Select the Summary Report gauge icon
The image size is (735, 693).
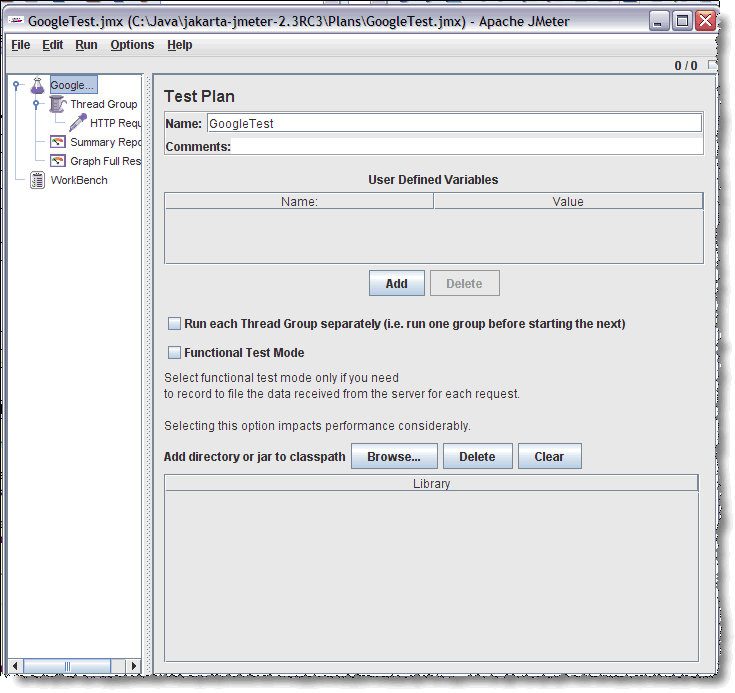click(x=58, y=142)
